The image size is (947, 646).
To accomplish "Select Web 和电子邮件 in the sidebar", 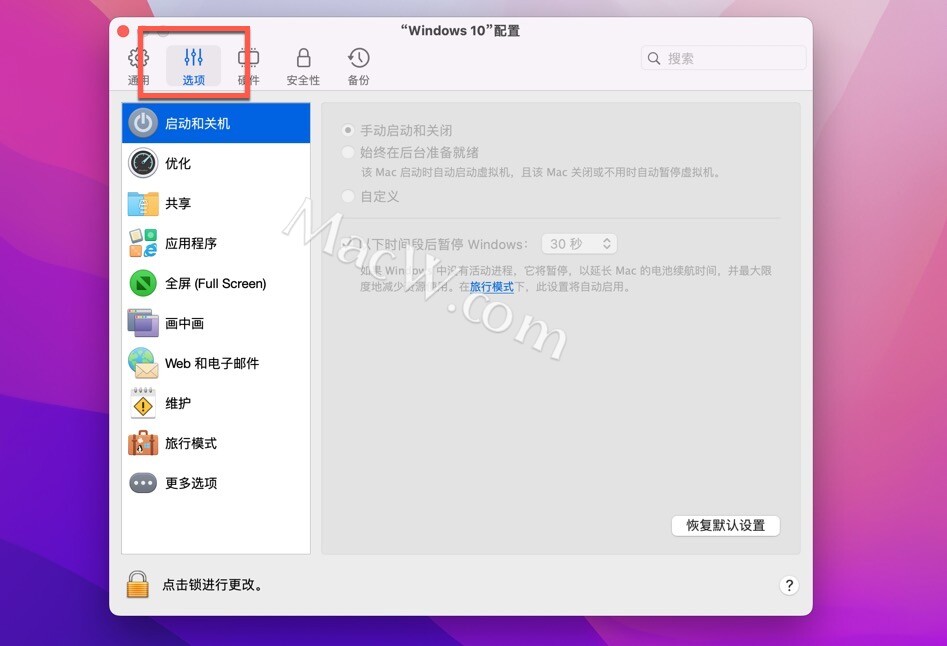I will click(216, 363).
